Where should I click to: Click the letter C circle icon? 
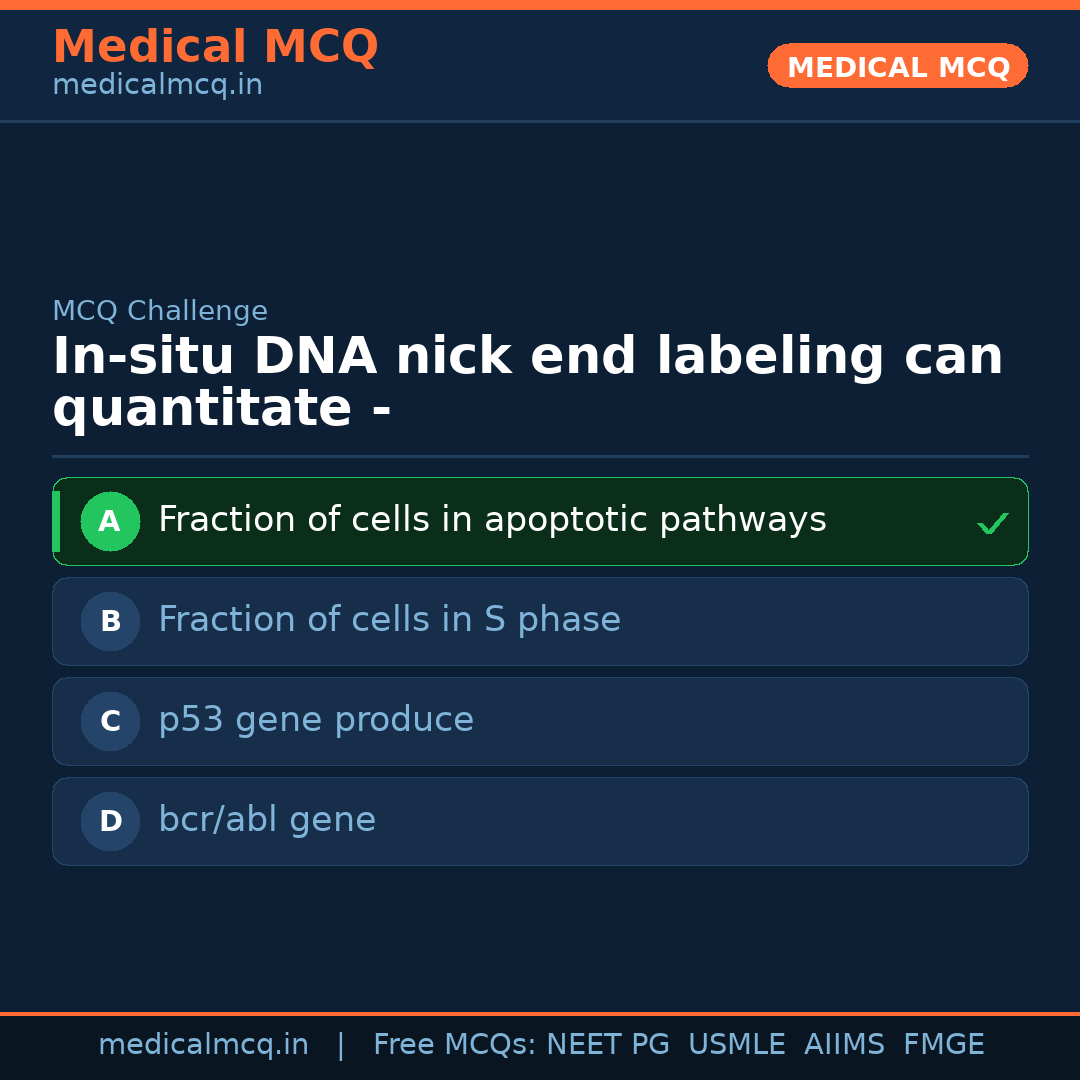[110, 721]
